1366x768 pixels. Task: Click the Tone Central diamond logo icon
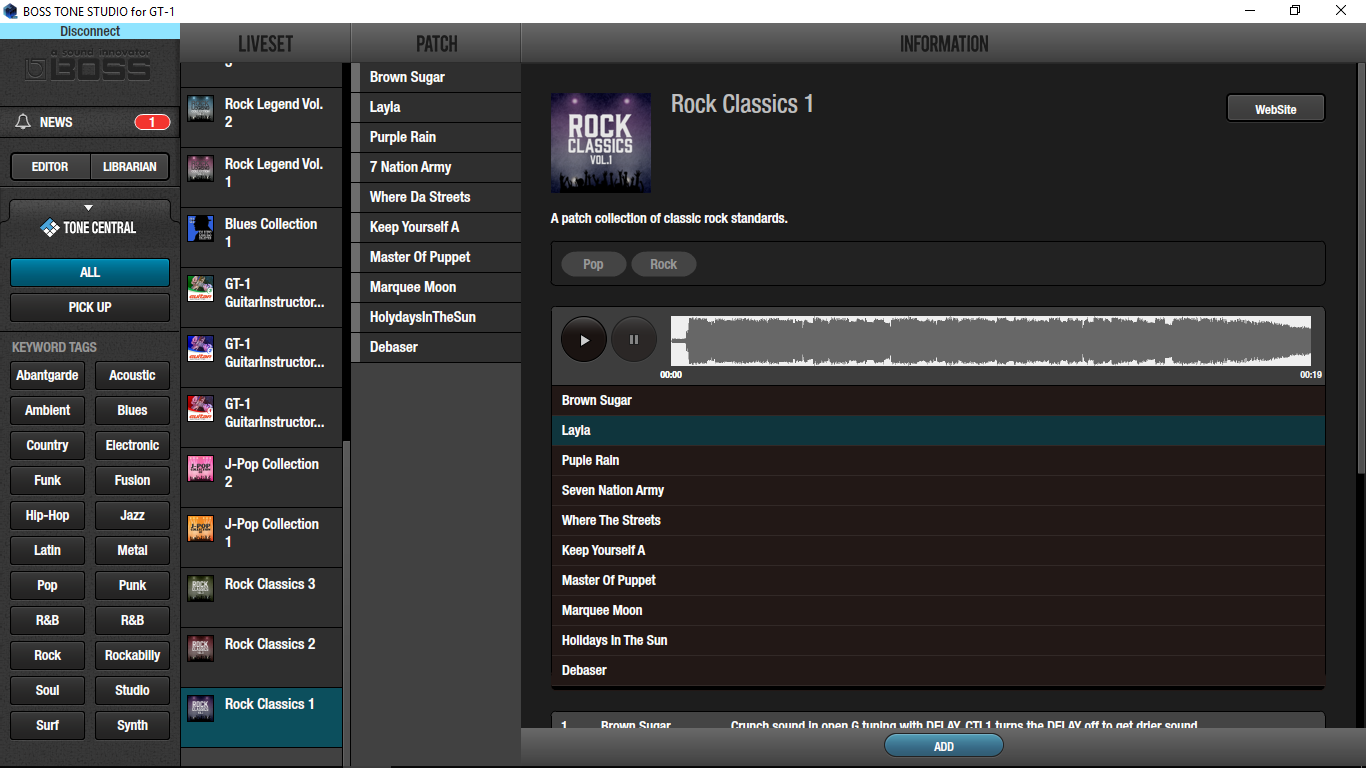tap(50, 228)
